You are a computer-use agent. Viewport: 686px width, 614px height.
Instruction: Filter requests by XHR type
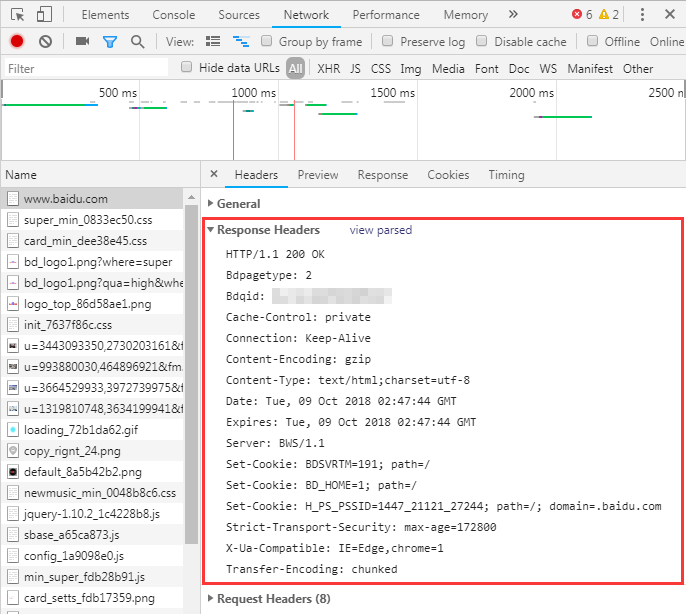(328, 69)
